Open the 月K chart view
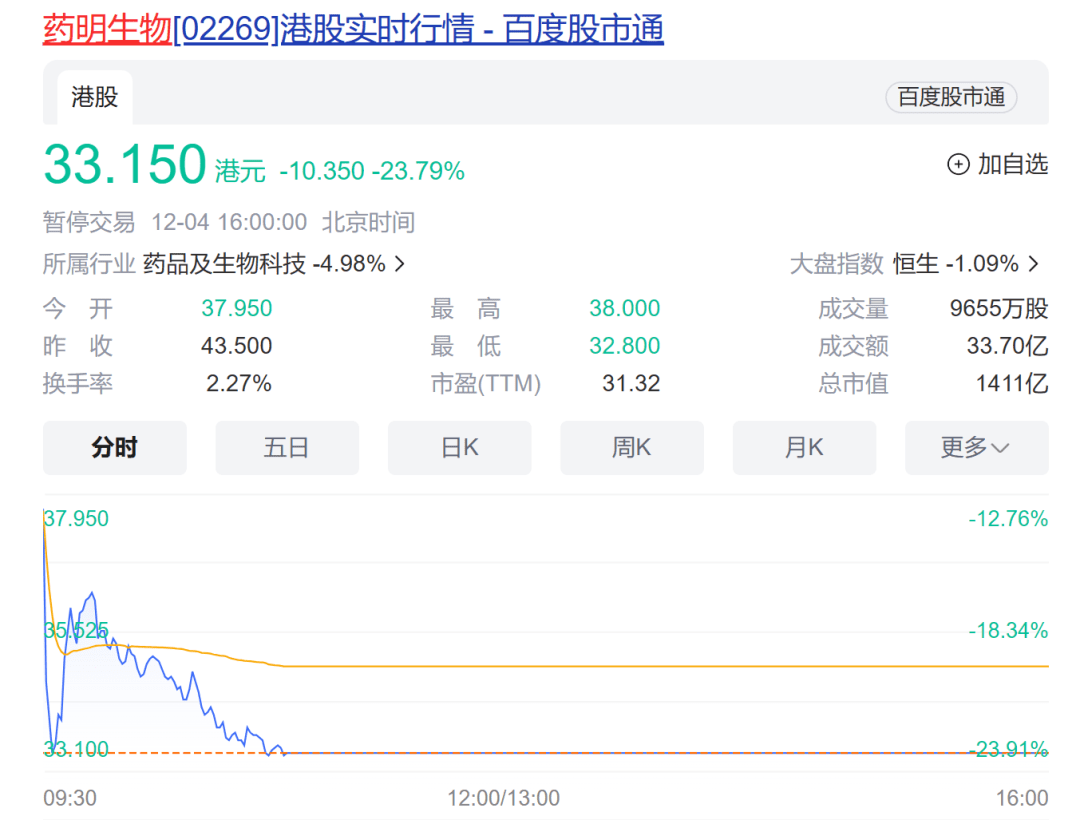 (x=804, y=448)
